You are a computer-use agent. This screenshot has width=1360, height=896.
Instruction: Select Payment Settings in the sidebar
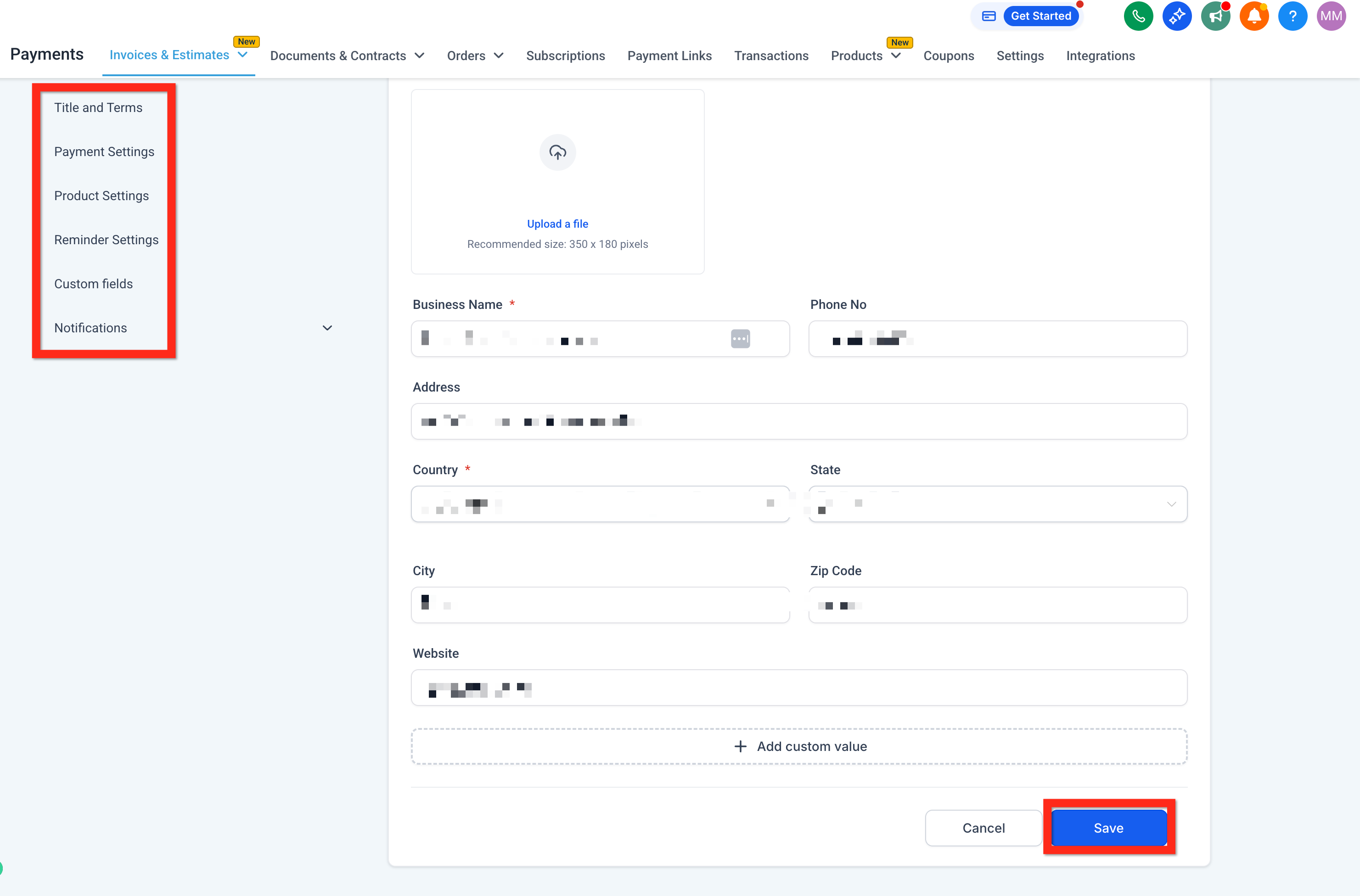point(104,151)
